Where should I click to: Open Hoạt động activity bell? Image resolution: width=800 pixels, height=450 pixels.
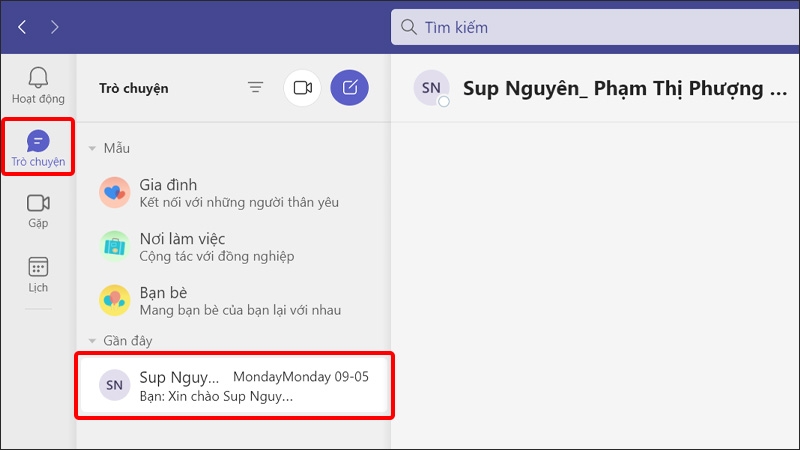38,85
